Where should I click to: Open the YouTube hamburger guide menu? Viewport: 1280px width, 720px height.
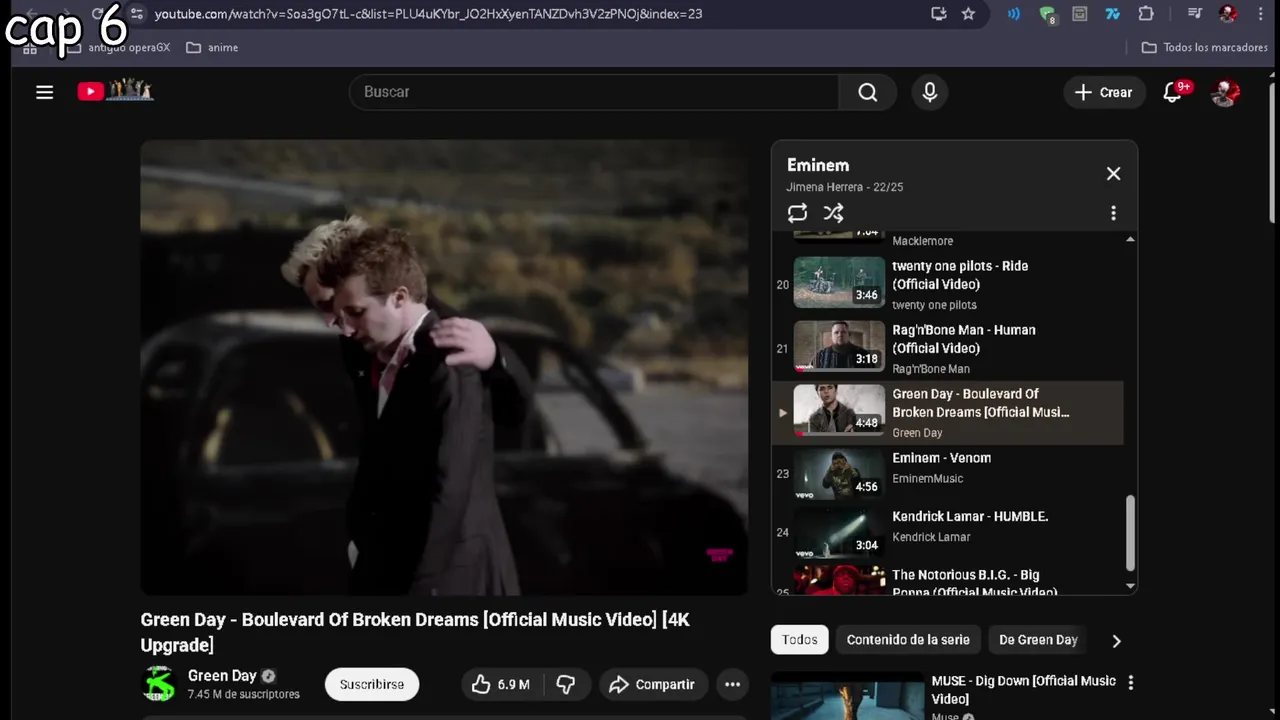point(44,92)
